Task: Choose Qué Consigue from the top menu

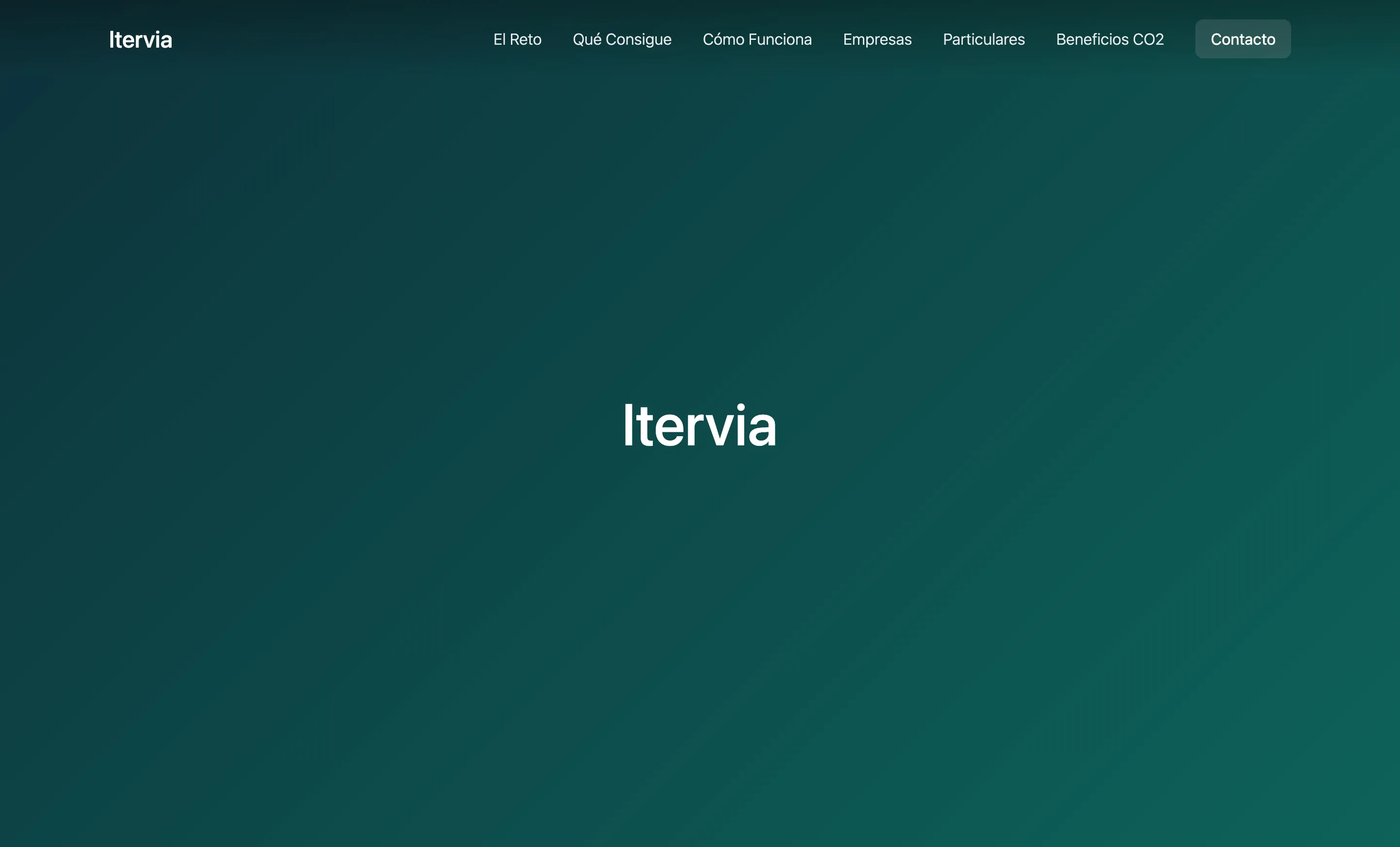Action: pyautogui.click(x=622, y=39)
